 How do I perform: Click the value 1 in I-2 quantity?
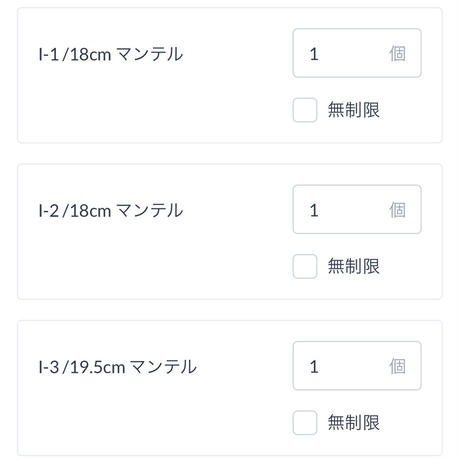point(314,210)
